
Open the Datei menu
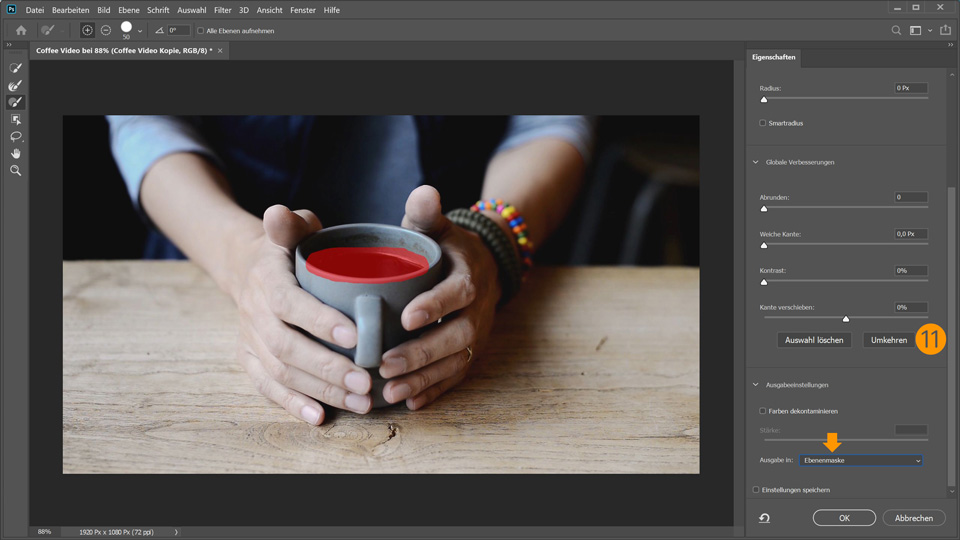pyautogui.click(x=35, y=10)
